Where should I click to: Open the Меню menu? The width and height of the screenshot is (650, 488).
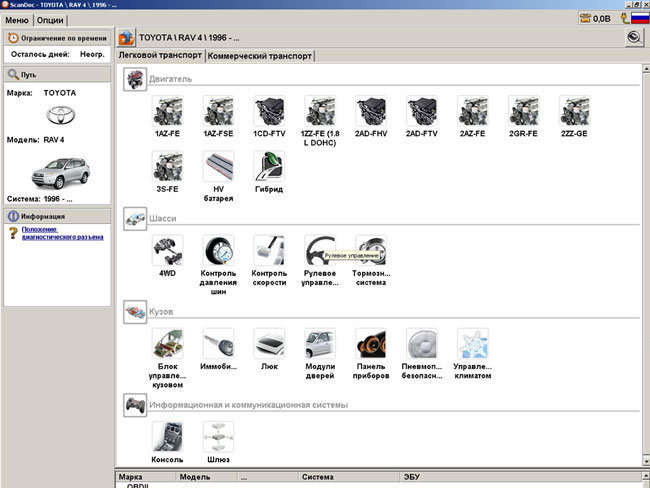pos(16,20)
